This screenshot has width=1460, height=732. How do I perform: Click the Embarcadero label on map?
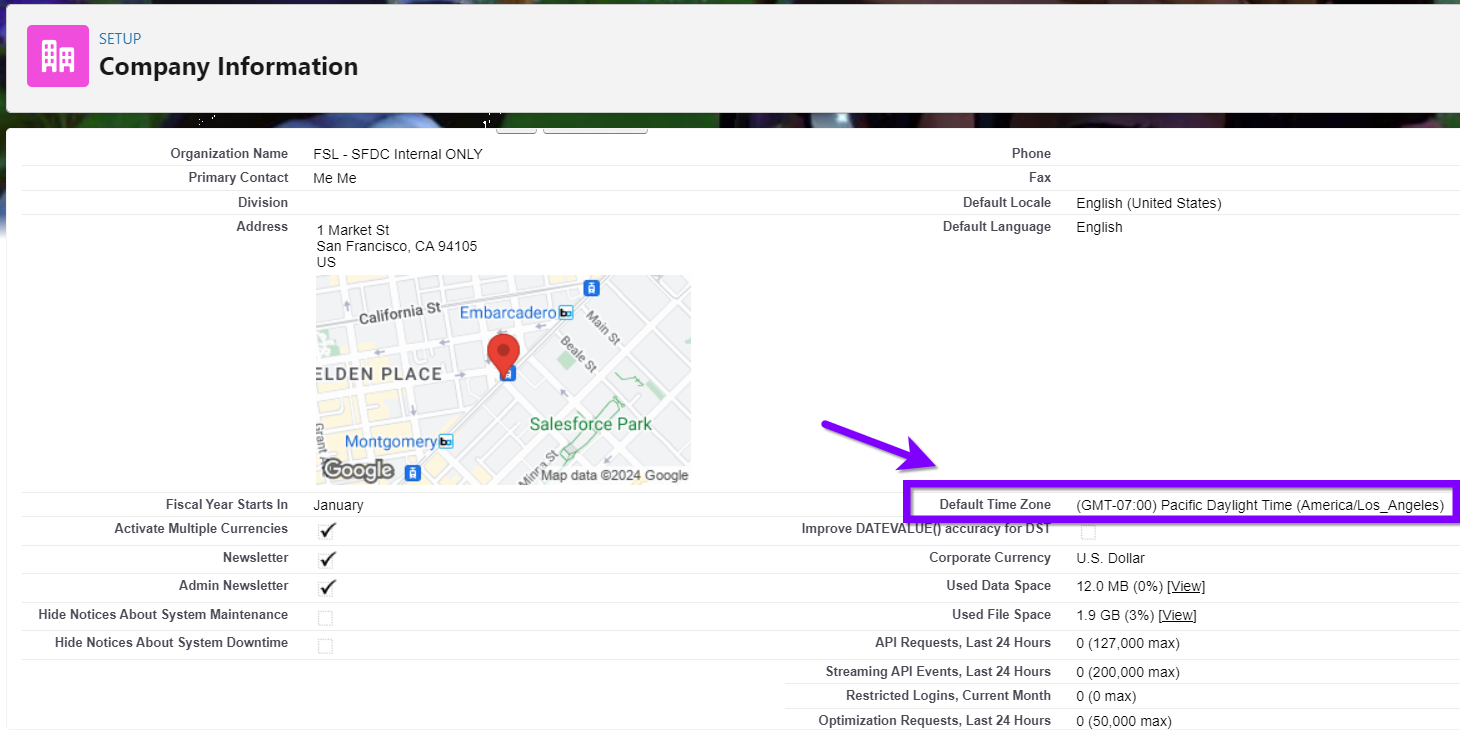pyautogui.click(x=507, y=313)
